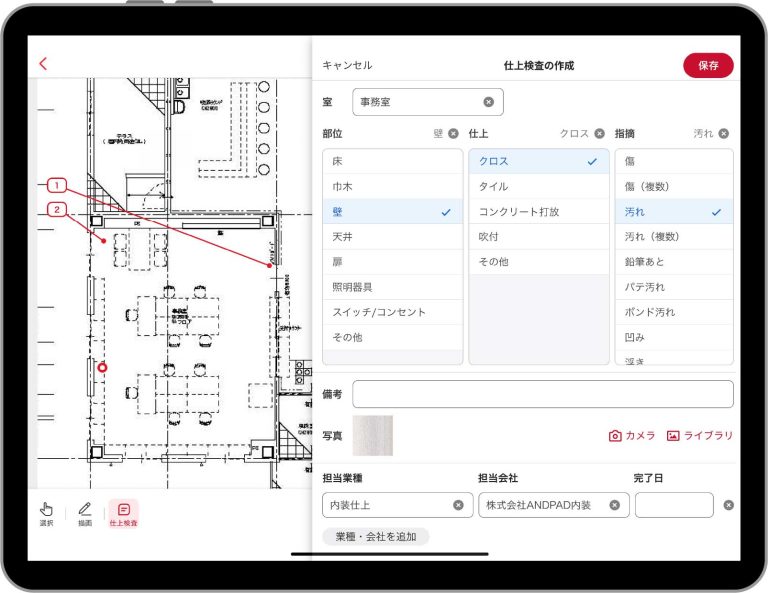Tap the attached photo thumbnail
The width and height of the screenshot is (768, 593).
372,436
